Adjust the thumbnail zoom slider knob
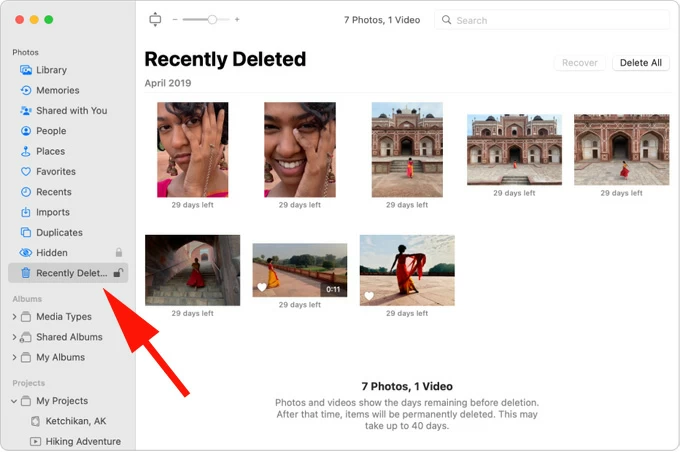The height and width of the screenshot is (452, 680). 212,19
